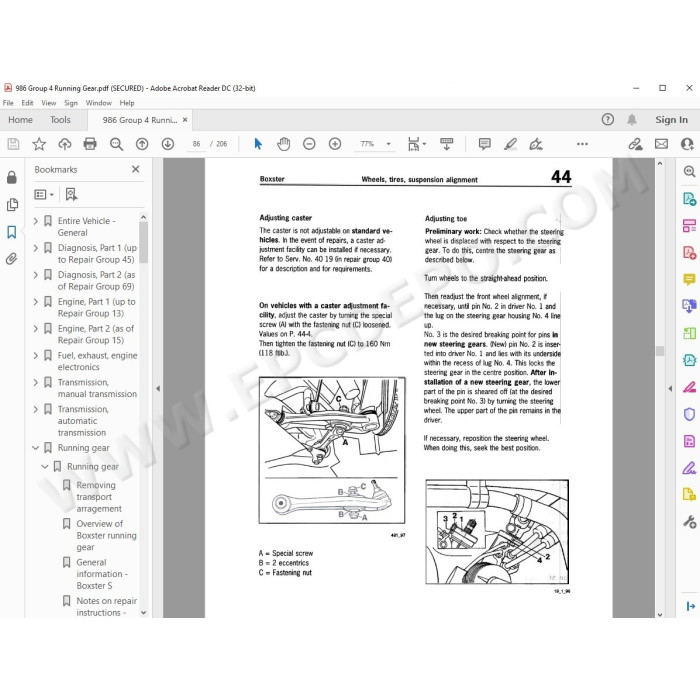Viewport: 700px width, 700px height.
Task: Open Overview of Boxster running gear bookmark
Action: [106, 535]
